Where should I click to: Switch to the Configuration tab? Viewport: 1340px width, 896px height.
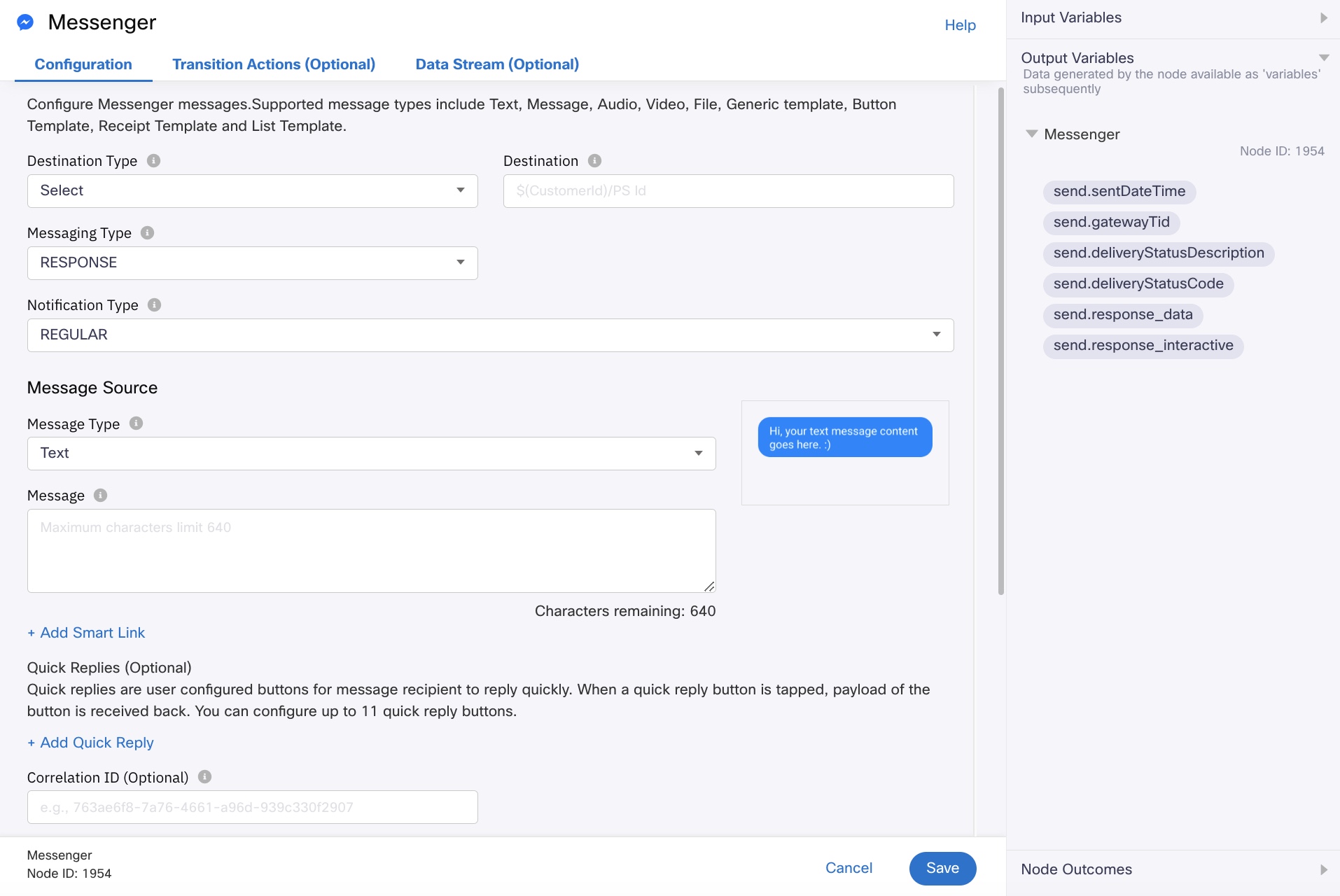tap(83, 64)
